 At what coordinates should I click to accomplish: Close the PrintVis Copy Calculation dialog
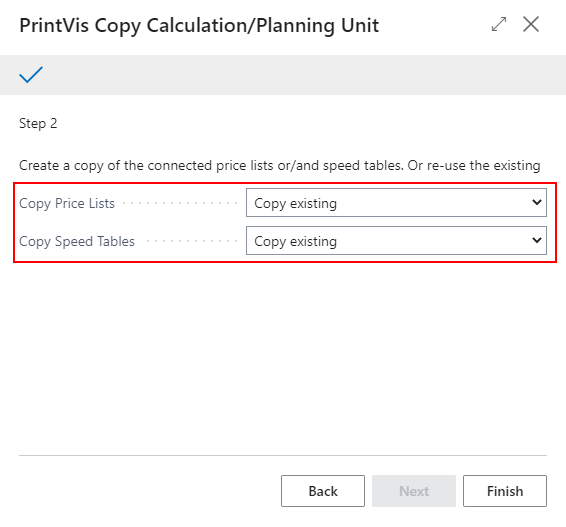coord(531,25)
